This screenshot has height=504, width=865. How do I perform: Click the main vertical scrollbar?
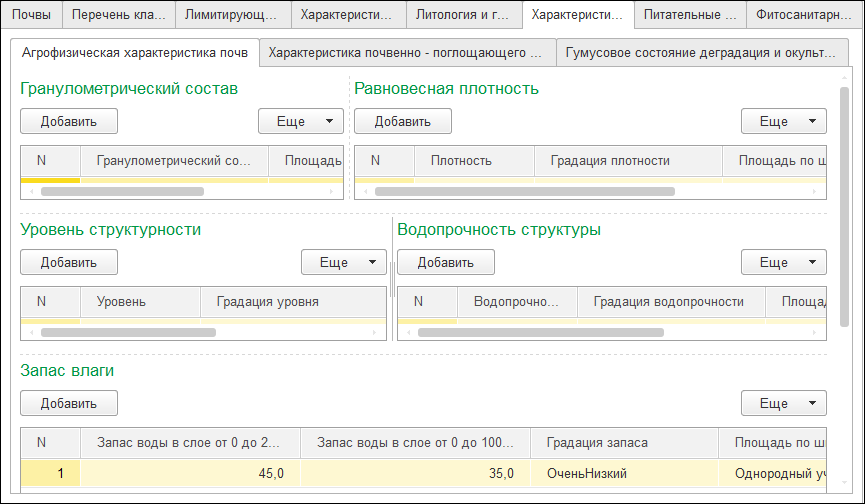click(x=845, y=200)
